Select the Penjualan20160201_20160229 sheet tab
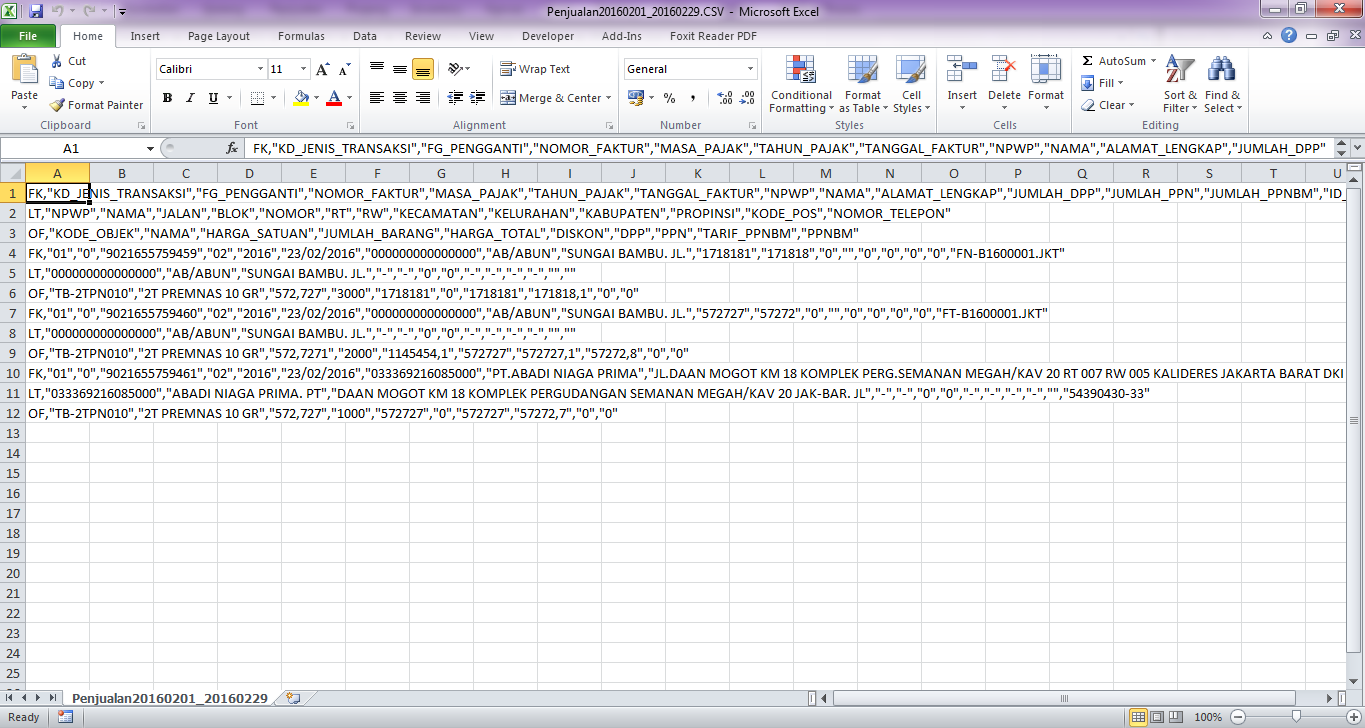This screenshot has width=1365, height=728. pos(170,698)
